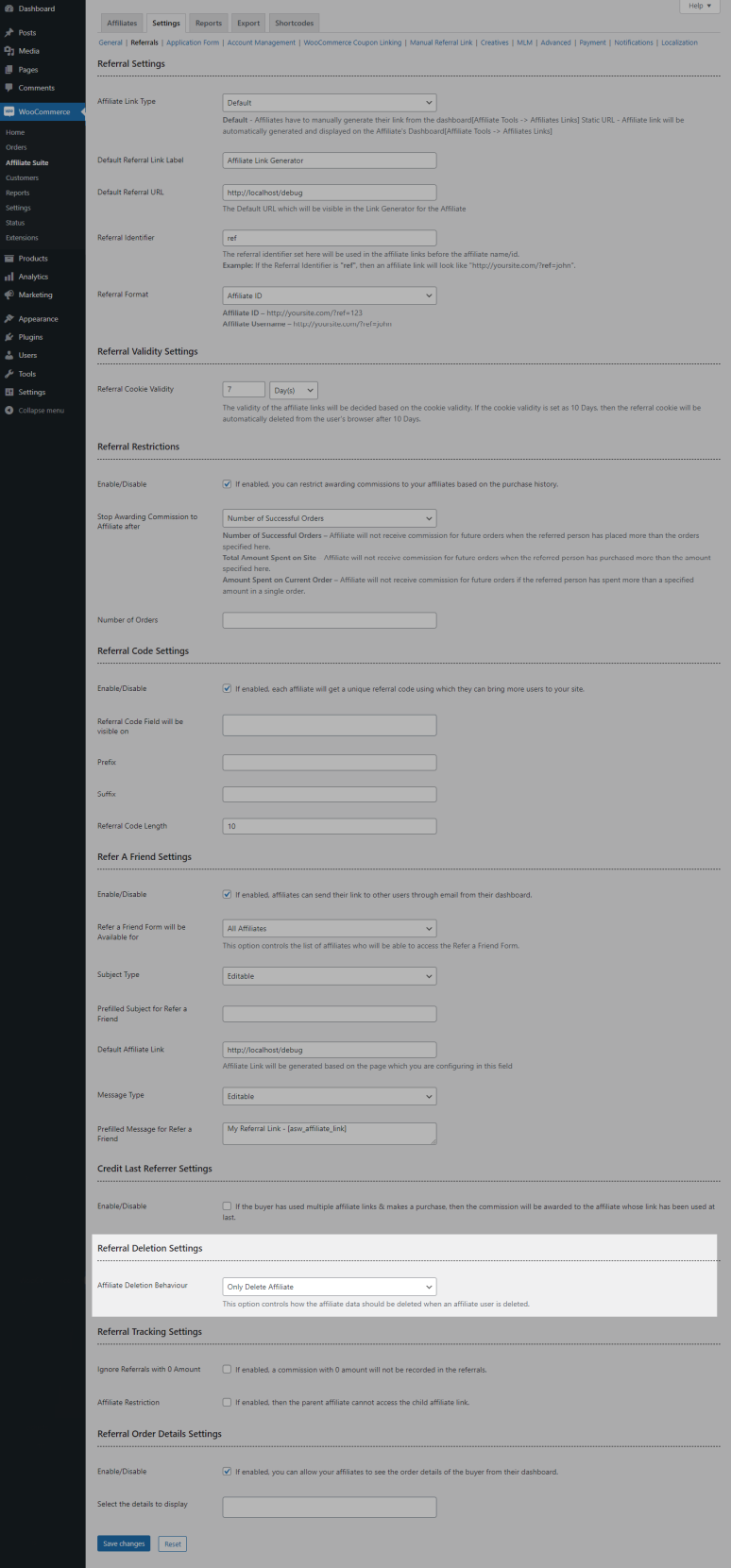Click the Comments bubble icon
The height and width of the screenshot is (1568, 731).
(8, 88)
